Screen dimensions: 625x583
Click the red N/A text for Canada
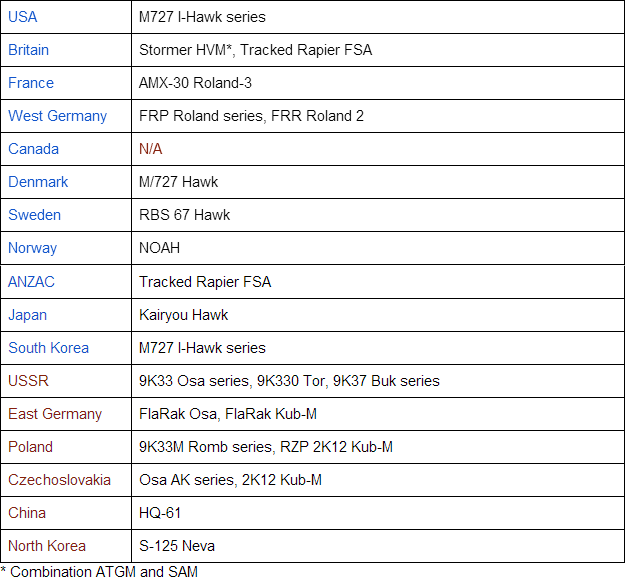(x=150, y=149)
